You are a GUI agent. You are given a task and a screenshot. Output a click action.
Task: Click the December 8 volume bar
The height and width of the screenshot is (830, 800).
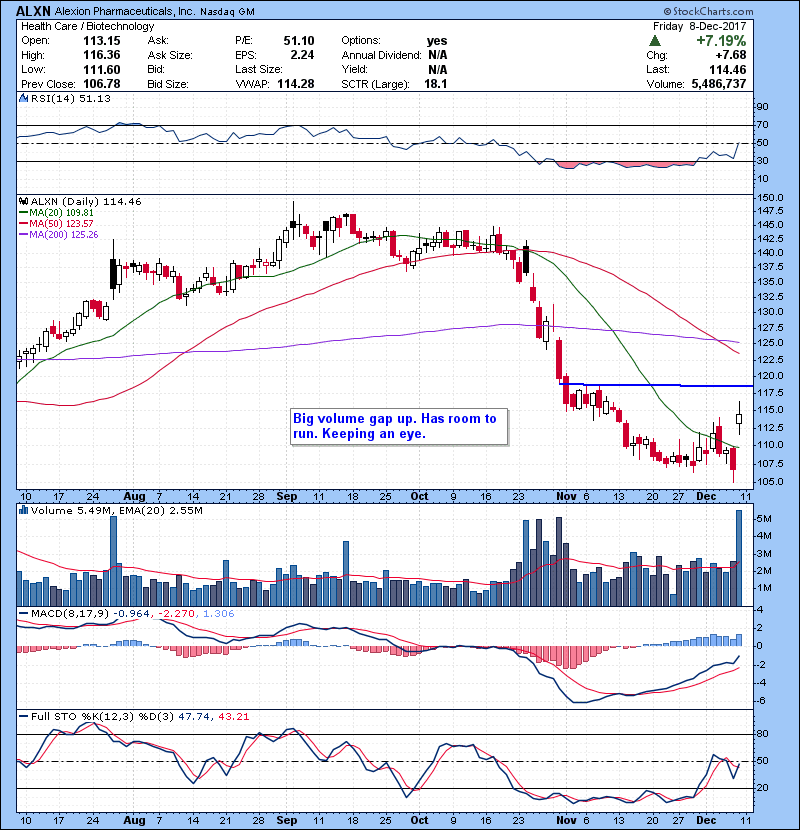[739, 558]
